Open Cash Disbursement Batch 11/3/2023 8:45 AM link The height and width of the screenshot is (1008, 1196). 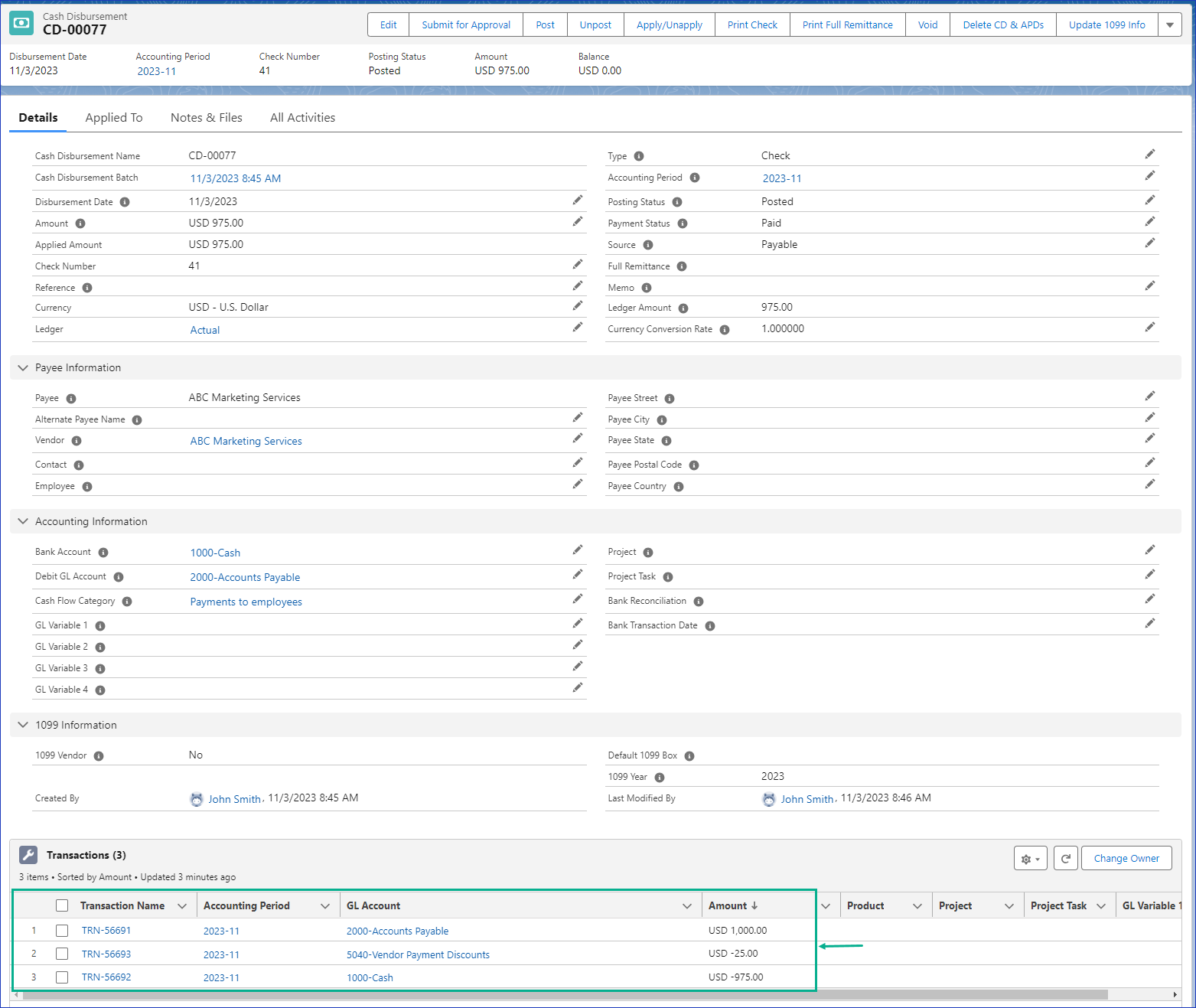236,178
